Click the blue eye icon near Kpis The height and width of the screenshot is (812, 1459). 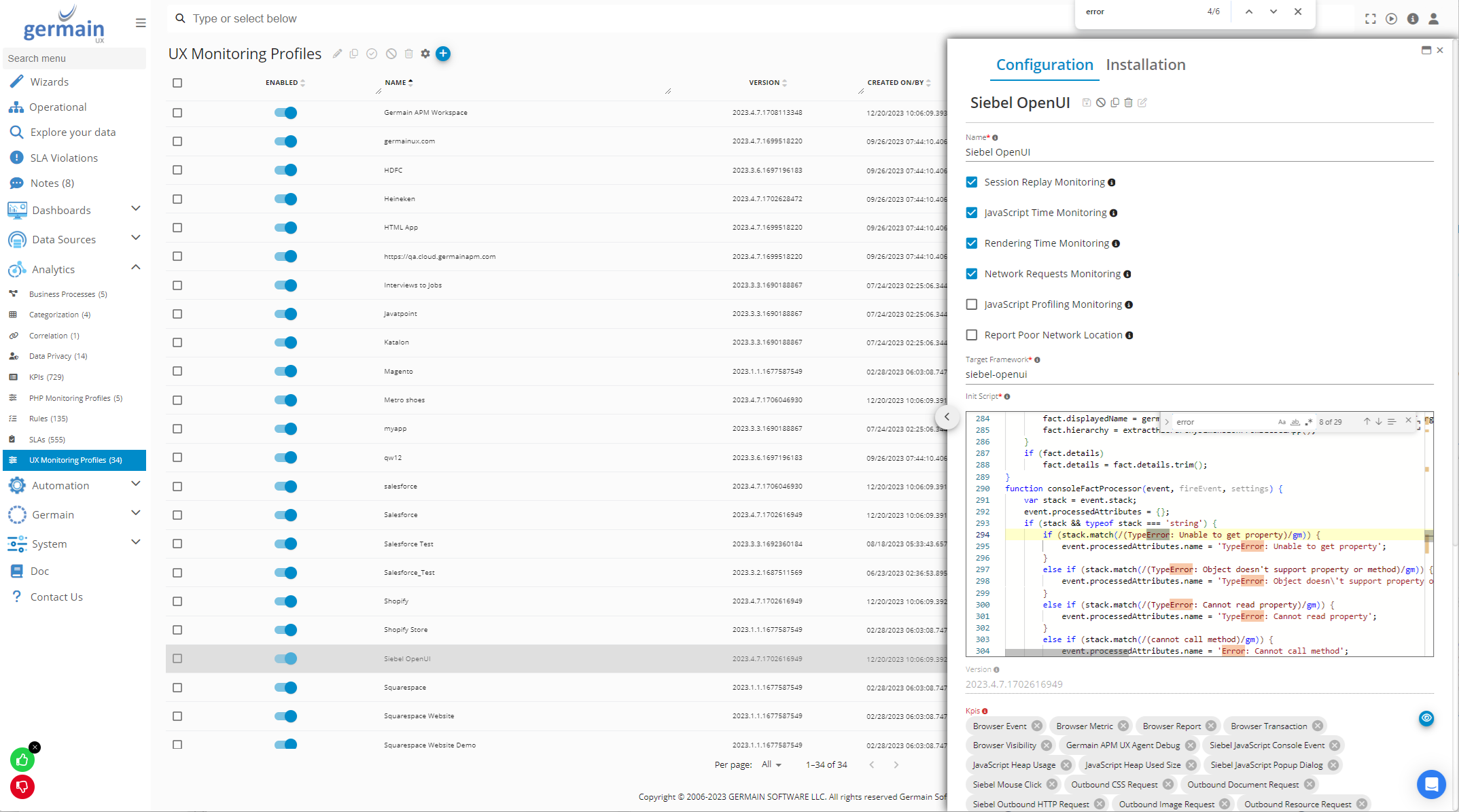point(1426,718)
